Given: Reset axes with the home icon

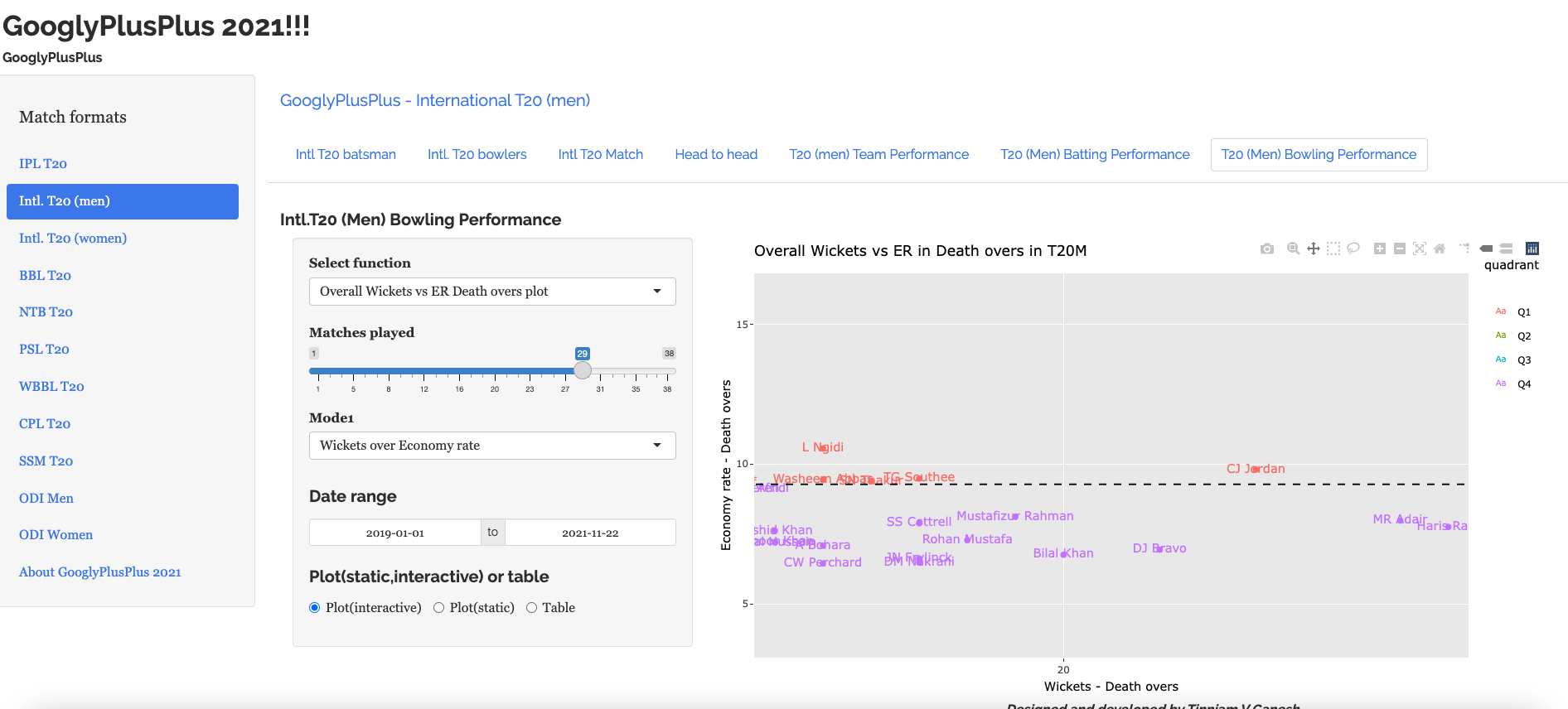Looking at the screenshot, I should click(1440, 248).
